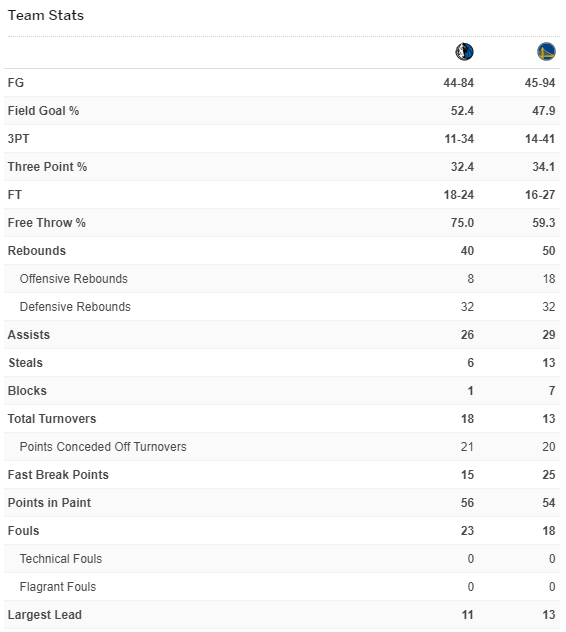Select the Offensive Rebounds sub-row
Viewport: 566px width, 632px height.
pyautogui.click(x=282, y=279)
